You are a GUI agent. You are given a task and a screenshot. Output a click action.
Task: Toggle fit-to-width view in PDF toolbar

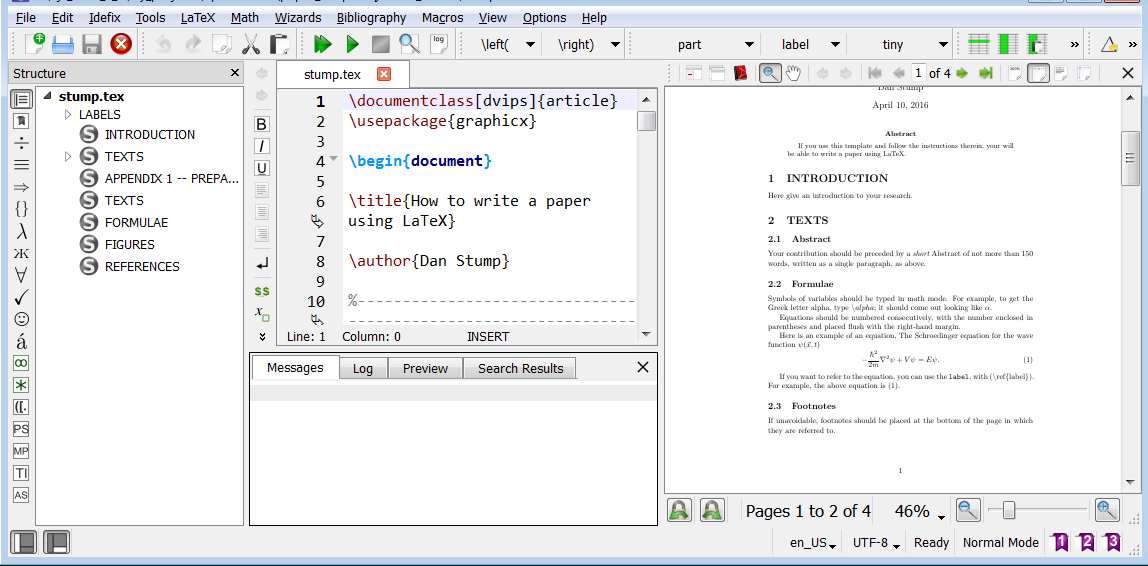pyautogui.click(x=1038, y=73)
